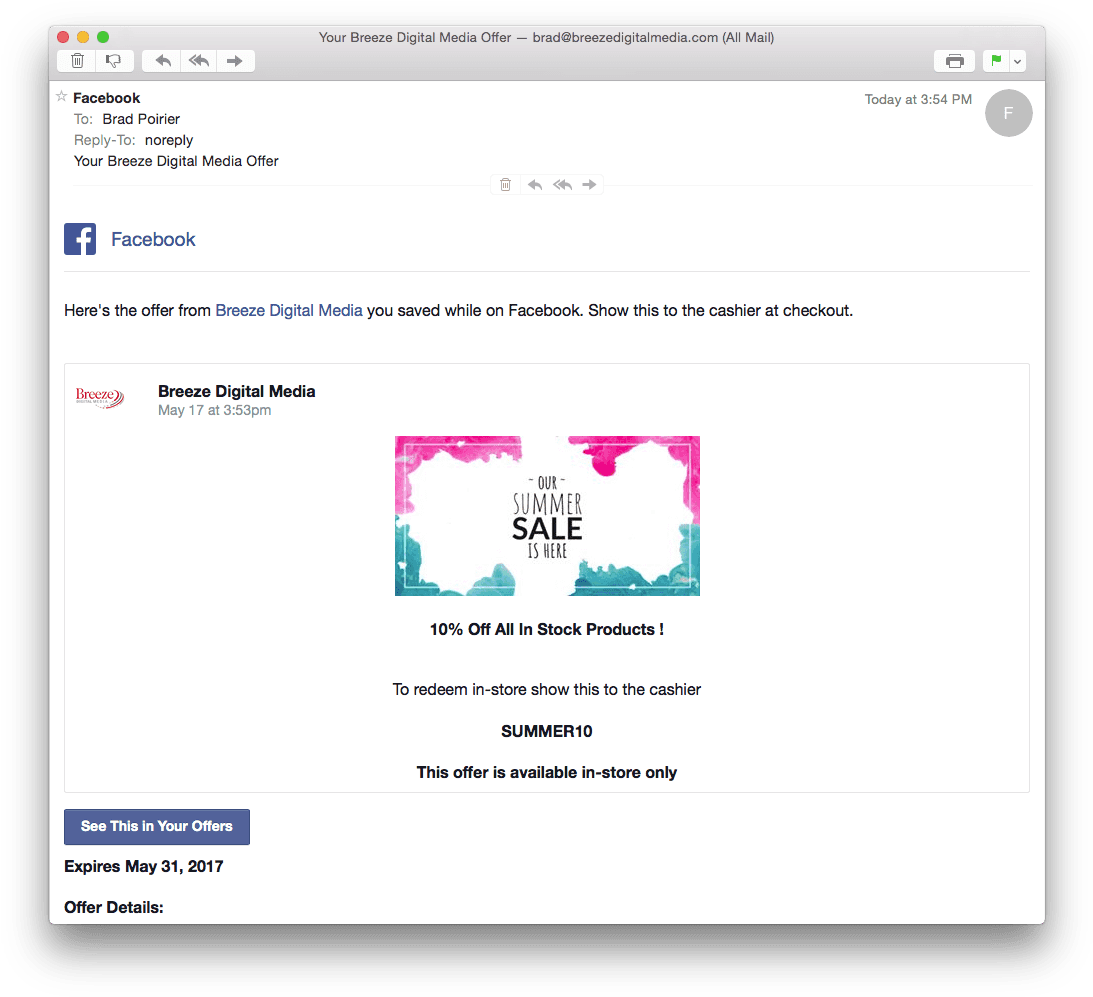Mark message as junk with thumbs-down icon
Viewport: 1093px width, 997px height.
click(114, 60)
